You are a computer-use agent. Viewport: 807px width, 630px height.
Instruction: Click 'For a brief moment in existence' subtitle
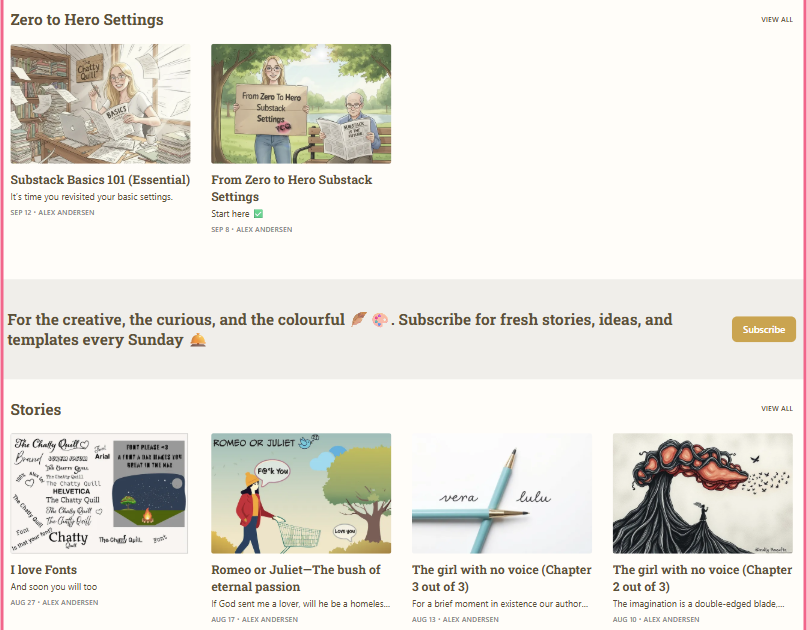click(x=500, y=604)
